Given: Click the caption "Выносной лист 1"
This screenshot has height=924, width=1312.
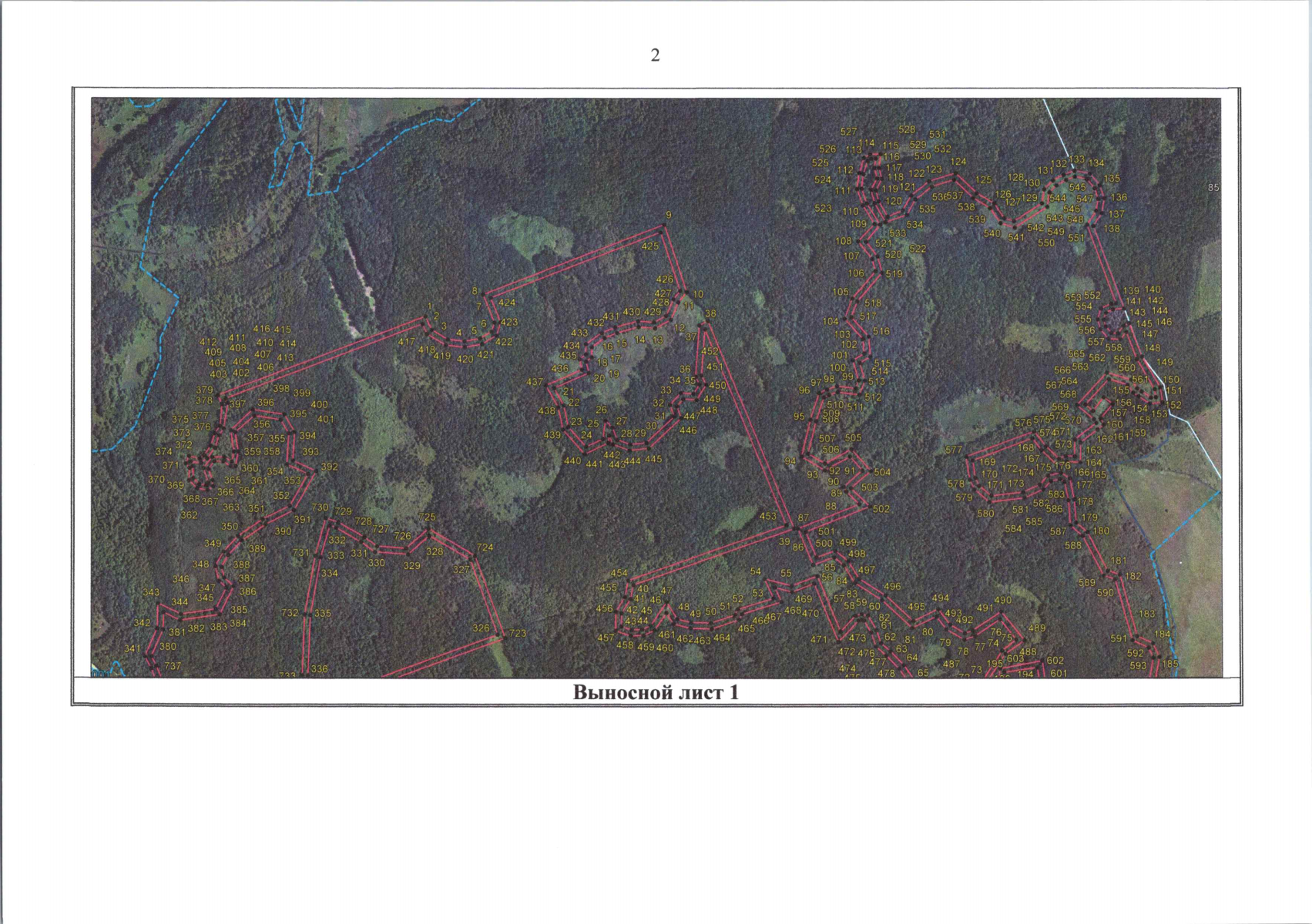Looking at the screenshot, I should coord(656,692).
